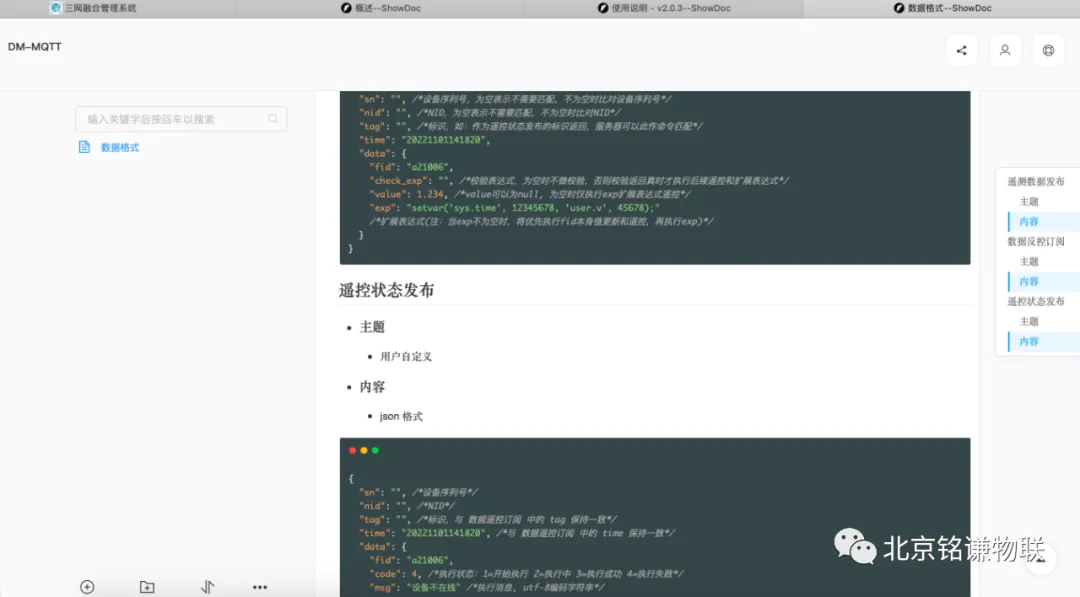Click the scroll-to-top round button

[x=1041, y=559]
